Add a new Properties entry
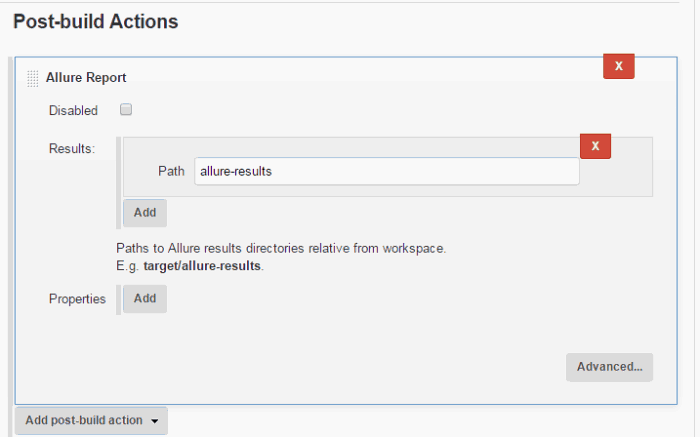700x437 pixels. 145,298
